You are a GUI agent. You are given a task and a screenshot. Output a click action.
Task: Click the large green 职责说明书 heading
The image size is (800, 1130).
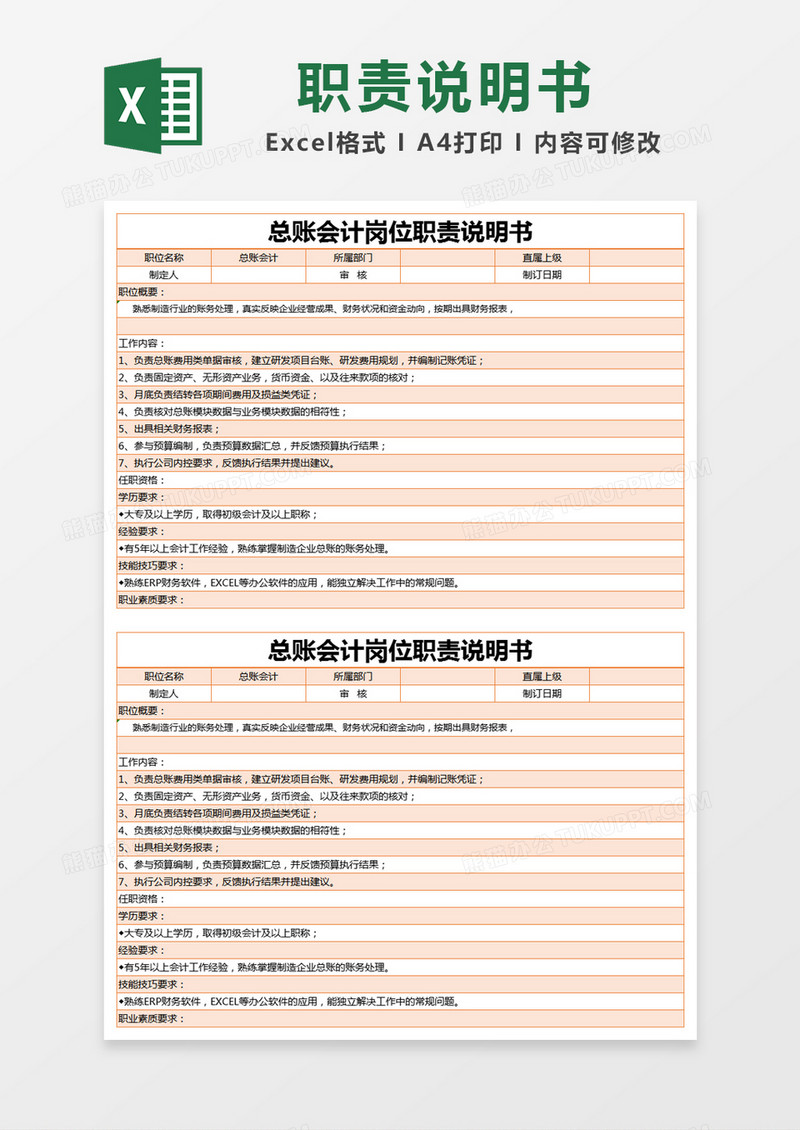445,87
